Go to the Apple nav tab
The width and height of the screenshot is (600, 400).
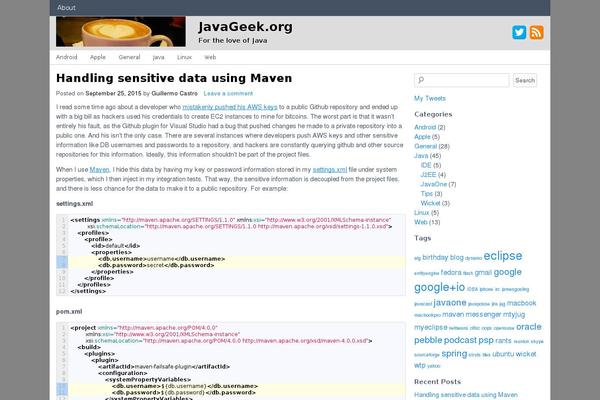click(x=98, y=57)
